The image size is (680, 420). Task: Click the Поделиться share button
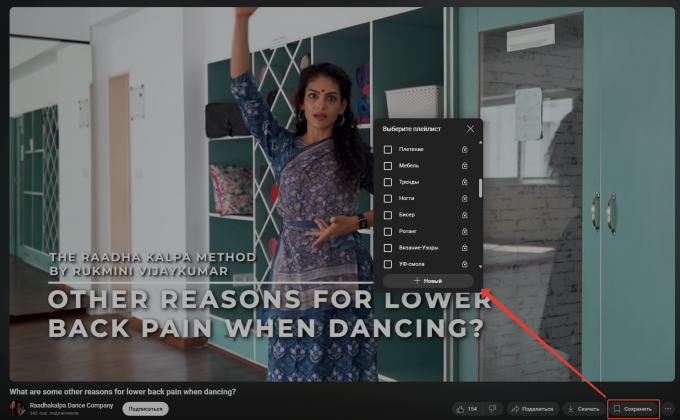(532, 409)
